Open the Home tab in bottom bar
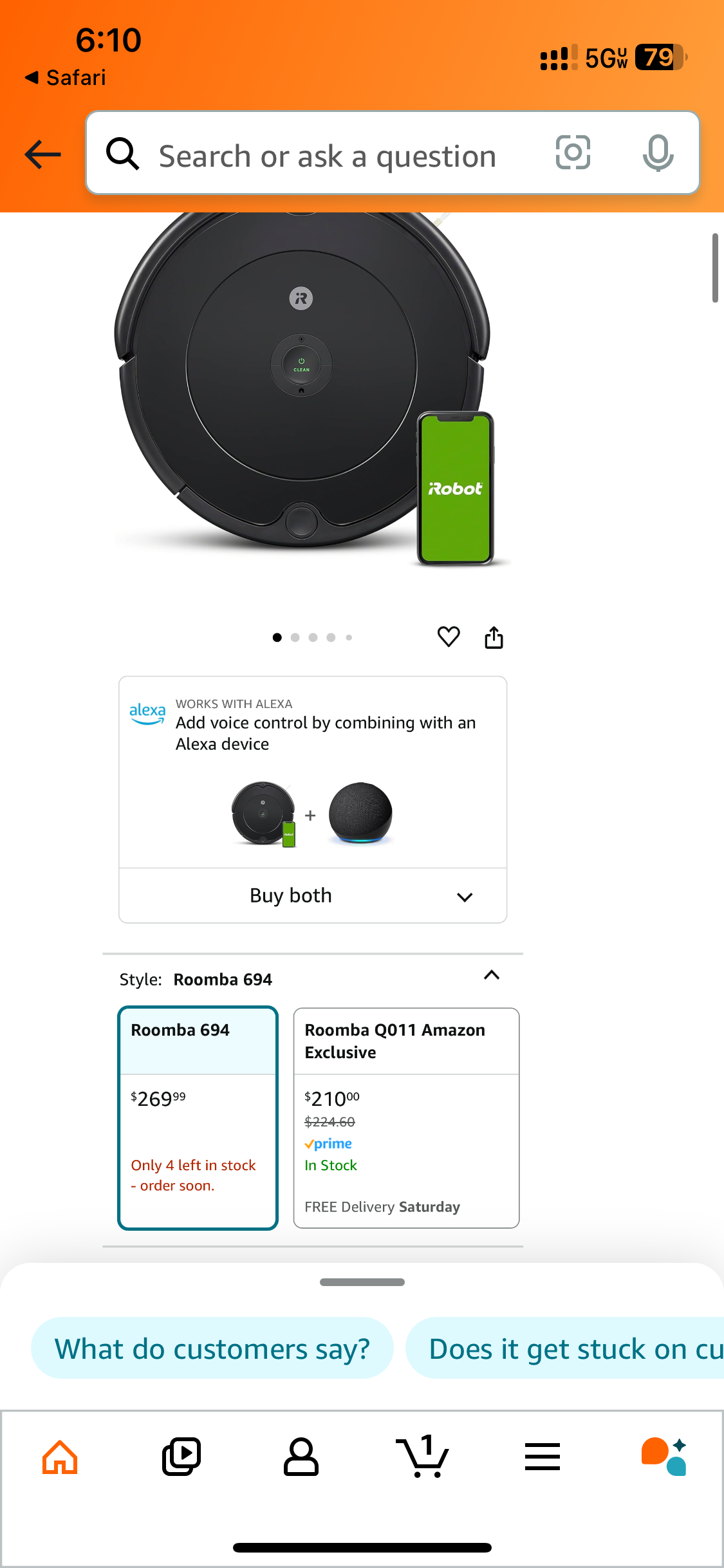724x1568 pixels. pos(60,1457)
